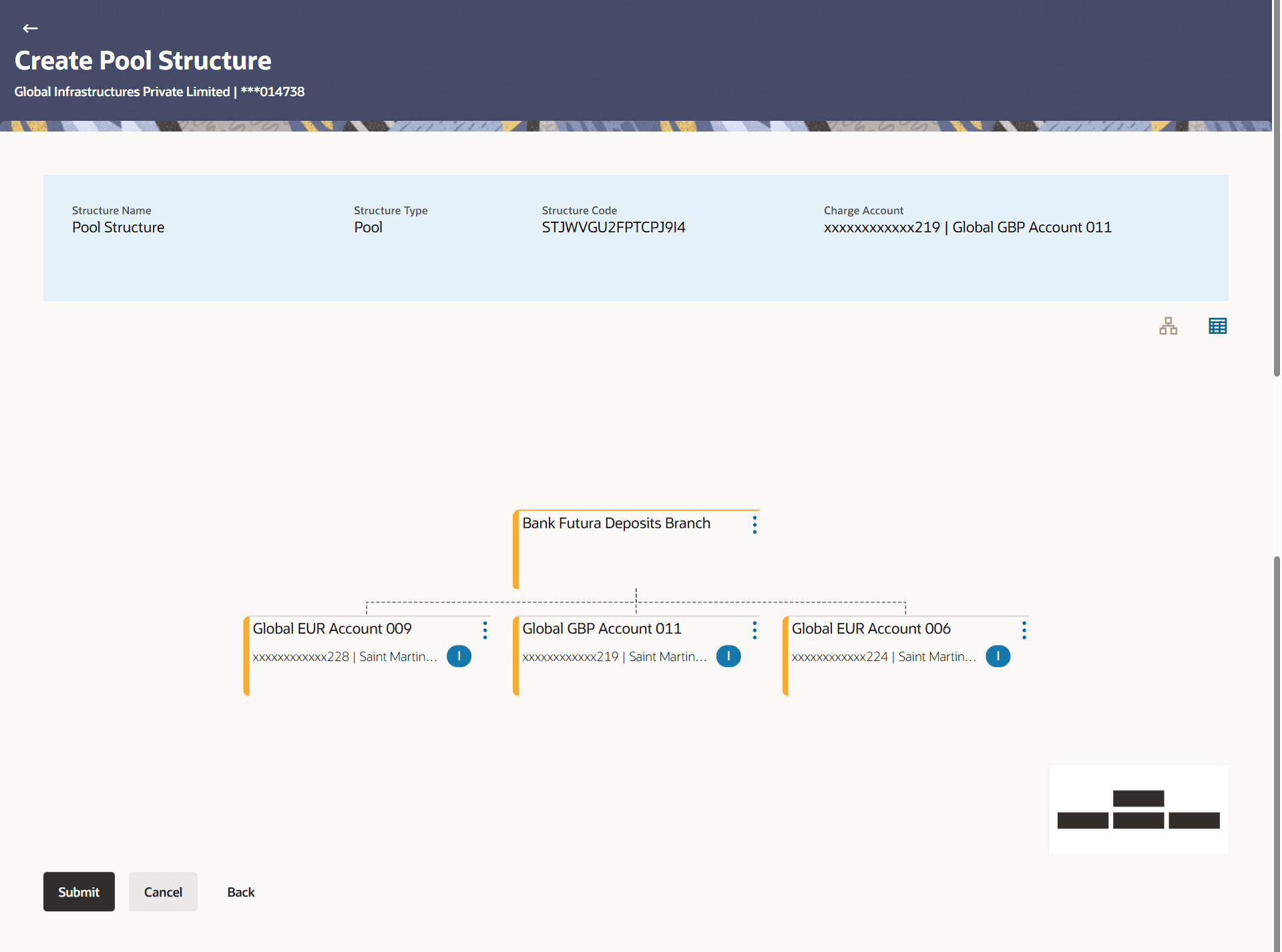Open info badge for Global GBP Account 011
The height and width of the screenshot is (952, 1282).
728,656
